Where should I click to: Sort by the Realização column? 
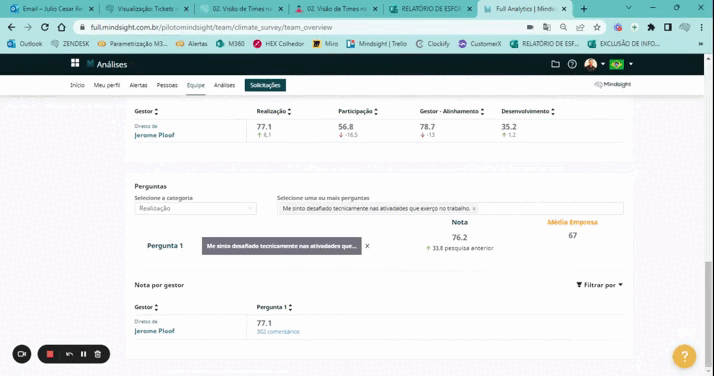coord(289,112)
